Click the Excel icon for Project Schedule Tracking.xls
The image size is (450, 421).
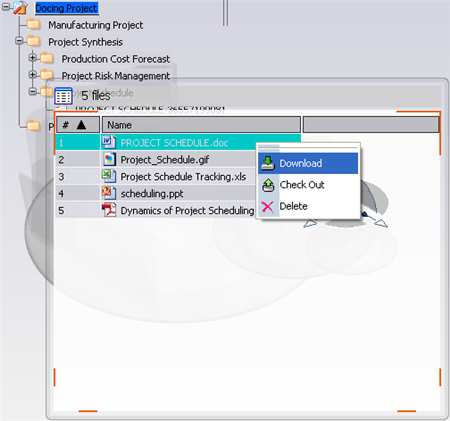click(x=109, y=176)
